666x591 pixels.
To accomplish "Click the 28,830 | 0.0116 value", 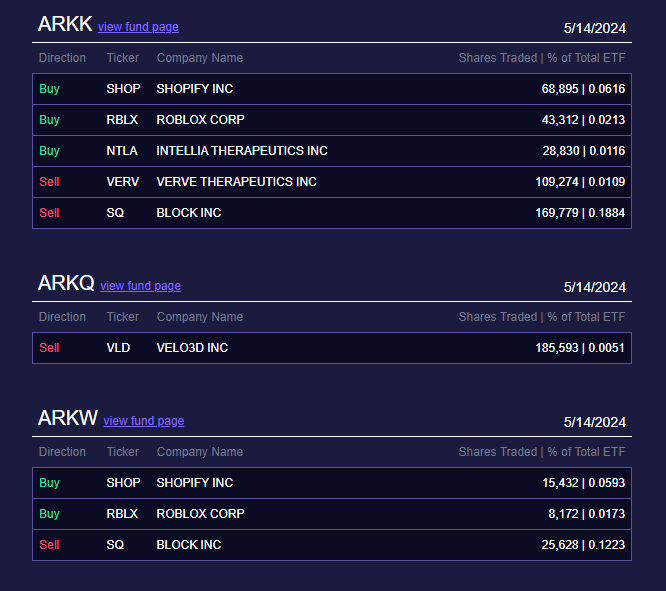I will (x=584, y=151).
